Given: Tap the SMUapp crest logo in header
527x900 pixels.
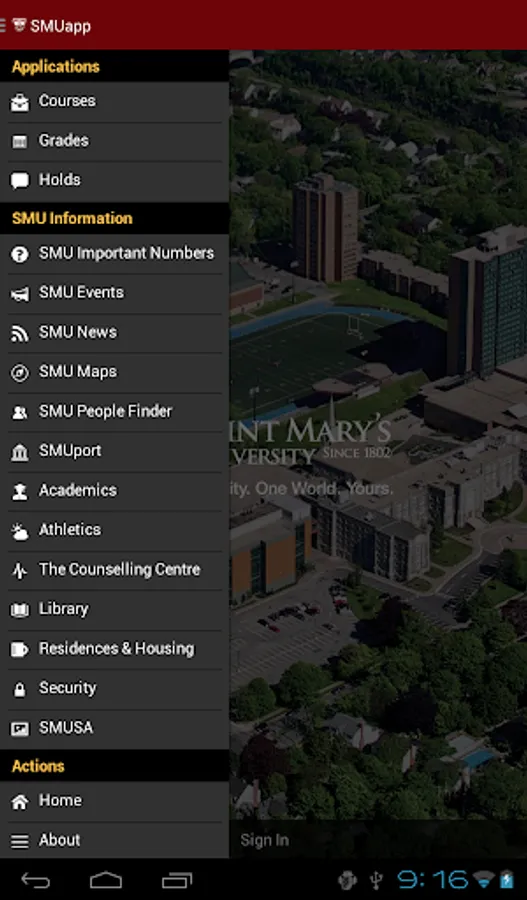Looking at the screenshot, I should [x=19, y=25].
